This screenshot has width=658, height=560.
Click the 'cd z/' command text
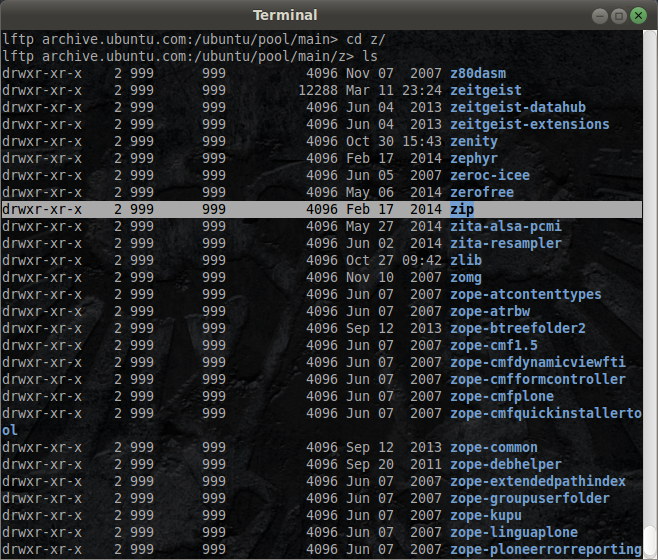(366, 39)
